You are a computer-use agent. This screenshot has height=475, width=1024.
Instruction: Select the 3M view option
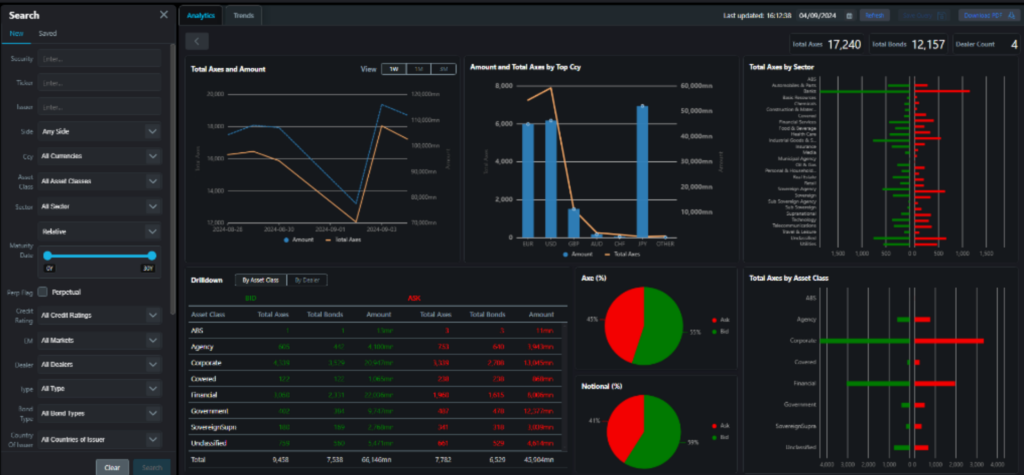443,69
